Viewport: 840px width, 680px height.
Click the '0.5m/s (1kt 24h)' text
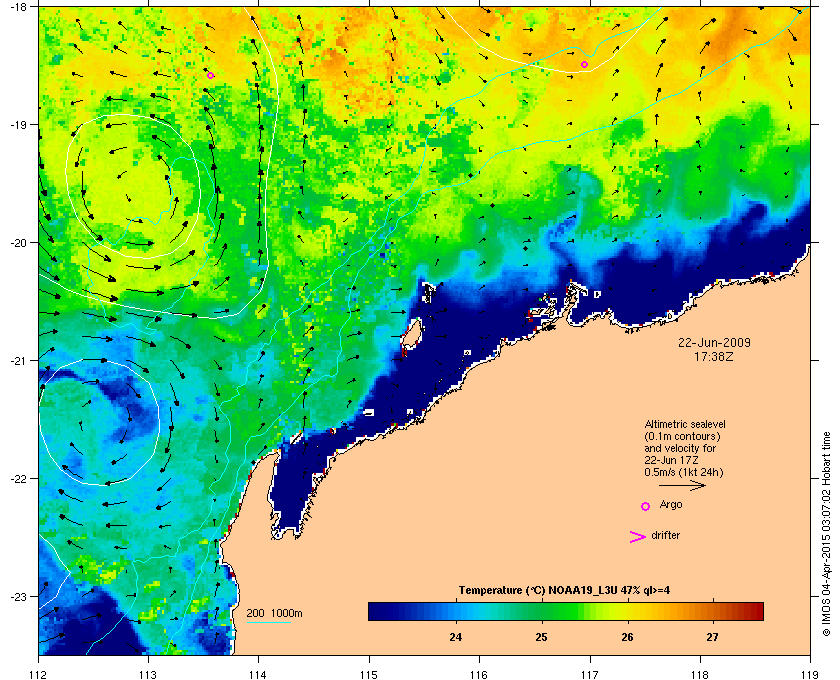[x=684, y=473]
